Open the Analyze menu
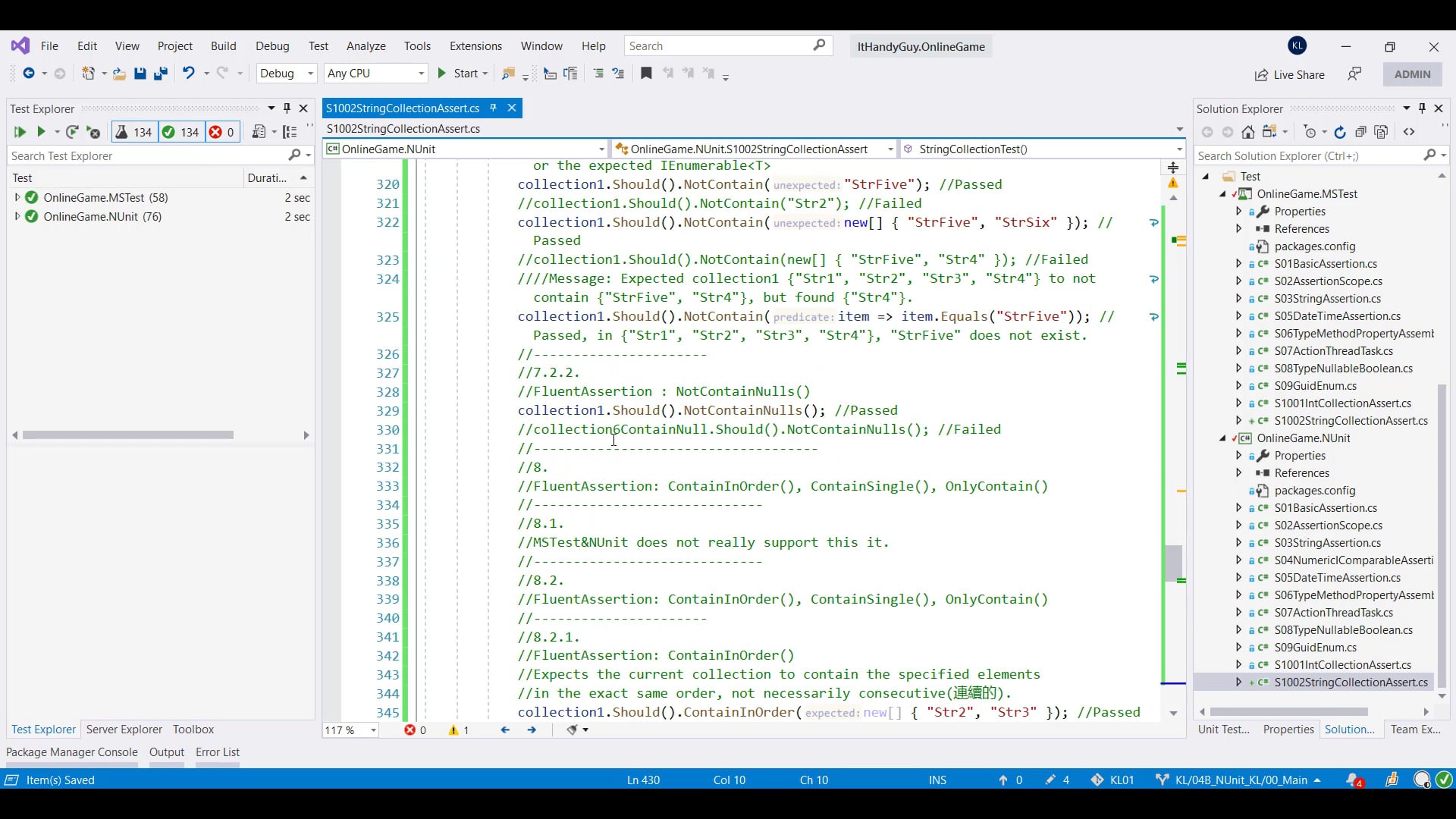 (x=366, y=46)
